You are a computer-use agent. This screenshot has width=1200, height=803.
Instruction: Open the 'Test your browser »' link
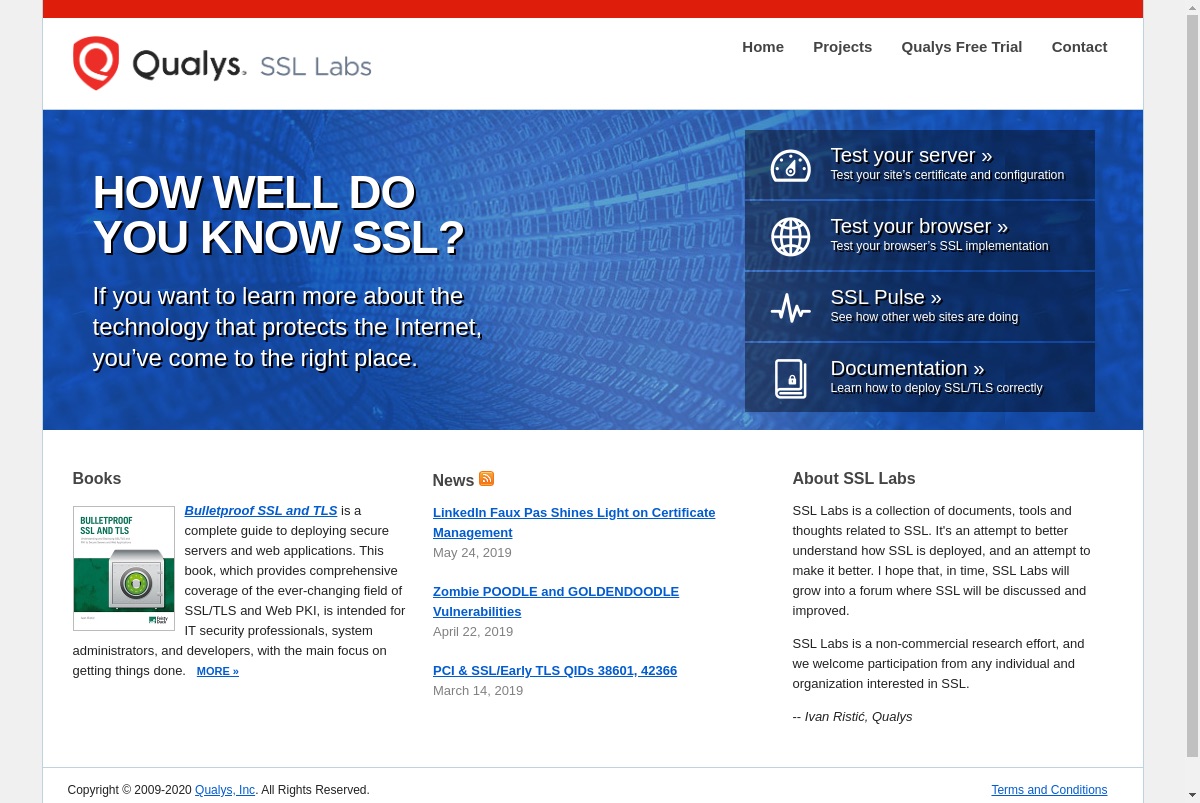pos(919,226)
